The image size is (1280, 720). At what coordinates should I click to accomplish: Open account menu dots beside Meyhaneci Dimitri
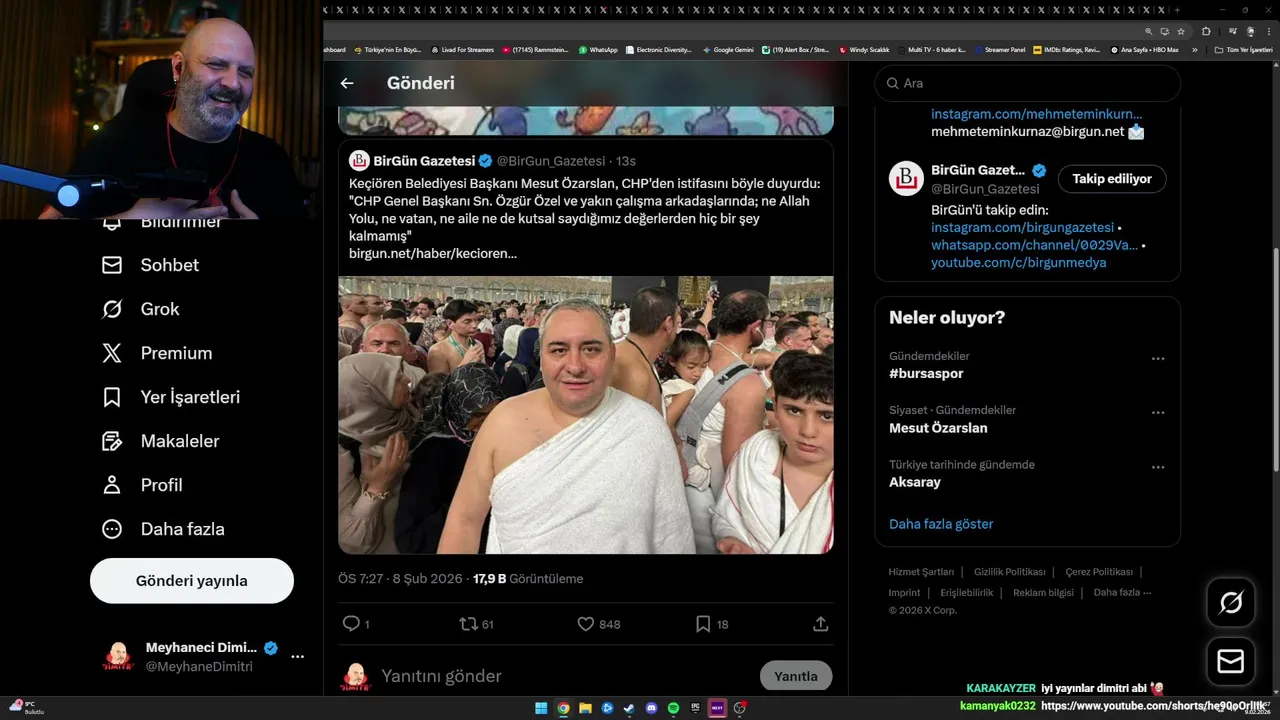point(297,656)
